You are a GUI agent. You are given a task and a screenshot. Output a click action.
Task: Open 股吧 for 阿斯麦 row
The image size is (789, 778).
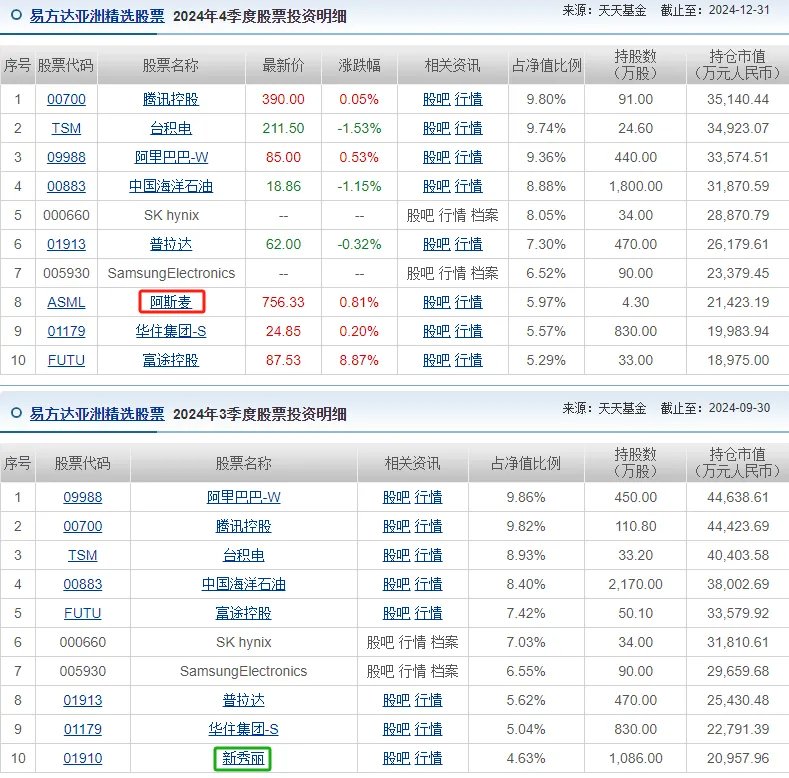pos(436,302)
